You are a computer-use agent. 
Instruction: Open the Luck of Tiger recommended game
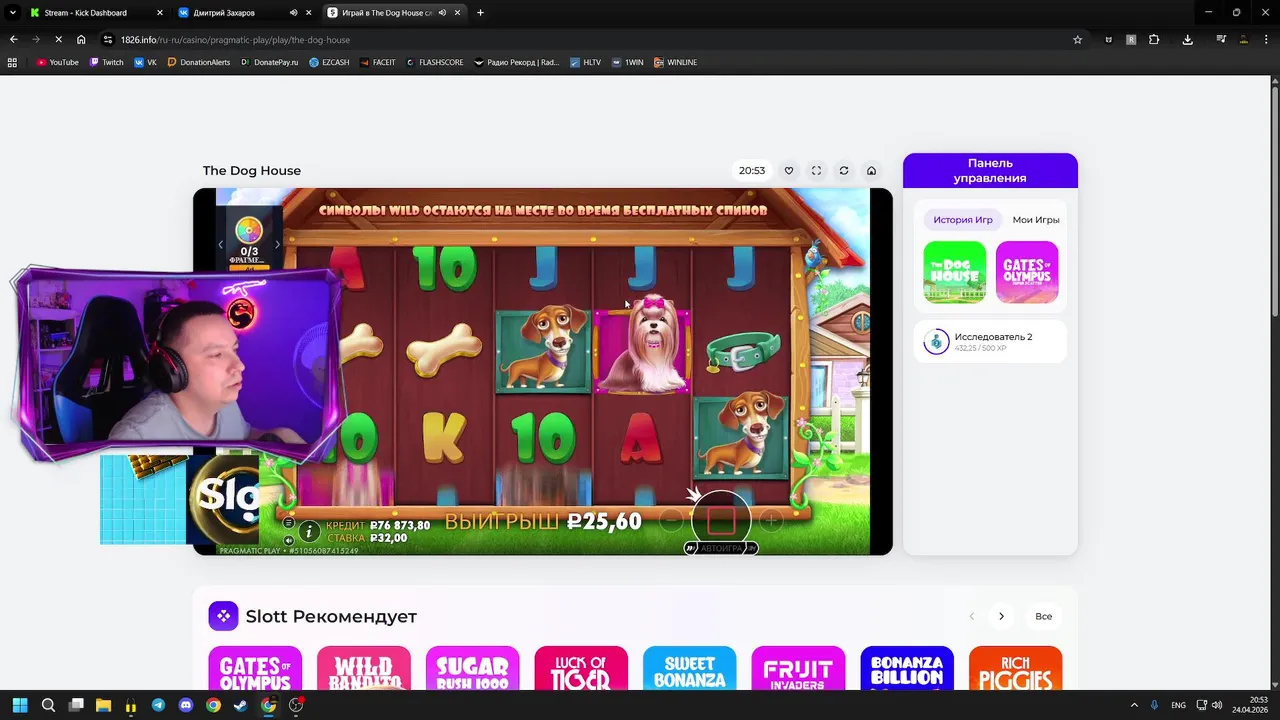[x=581, y=668]
